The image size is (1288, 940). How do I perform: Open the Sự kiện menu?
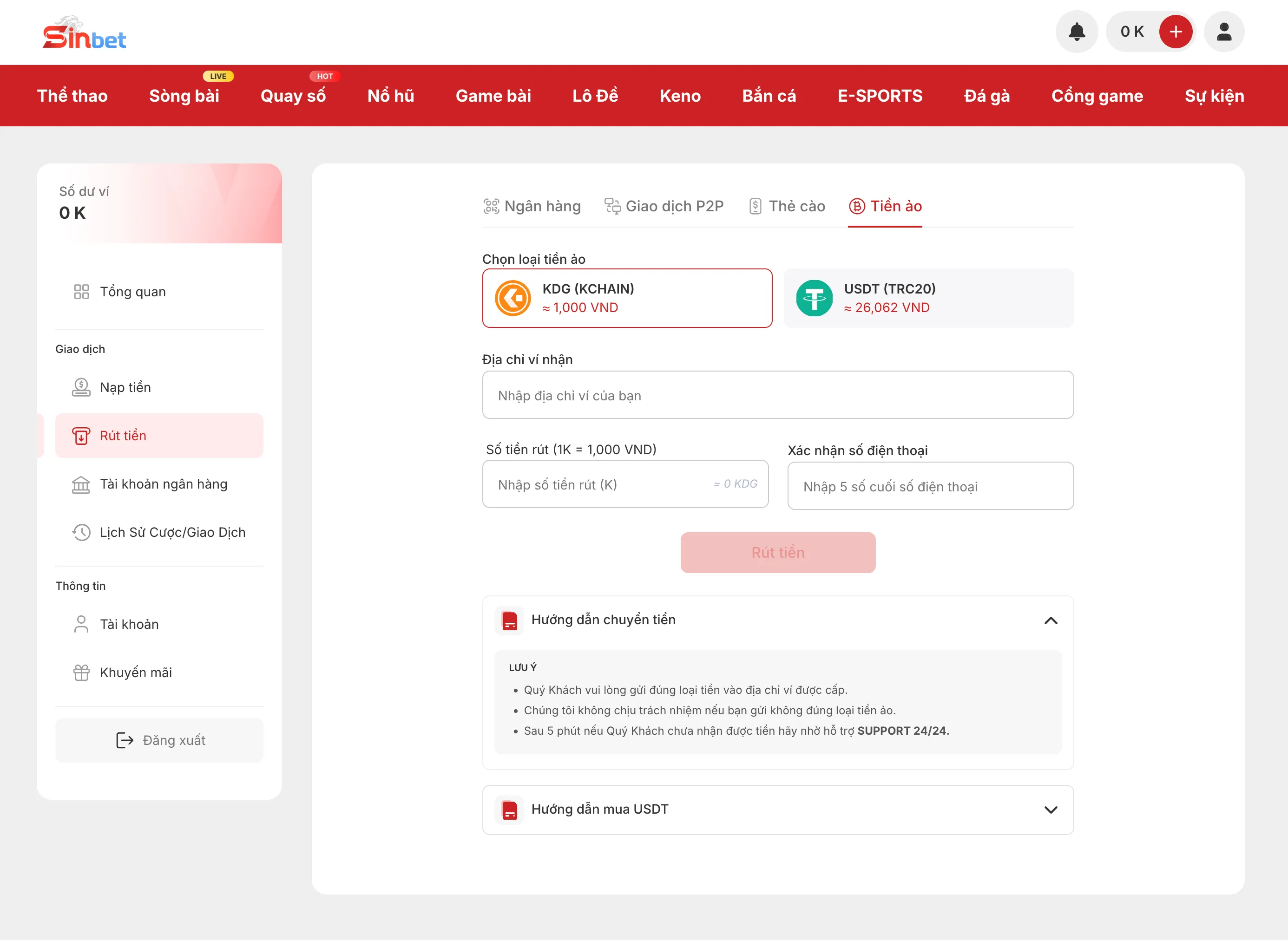(1215, 96)
